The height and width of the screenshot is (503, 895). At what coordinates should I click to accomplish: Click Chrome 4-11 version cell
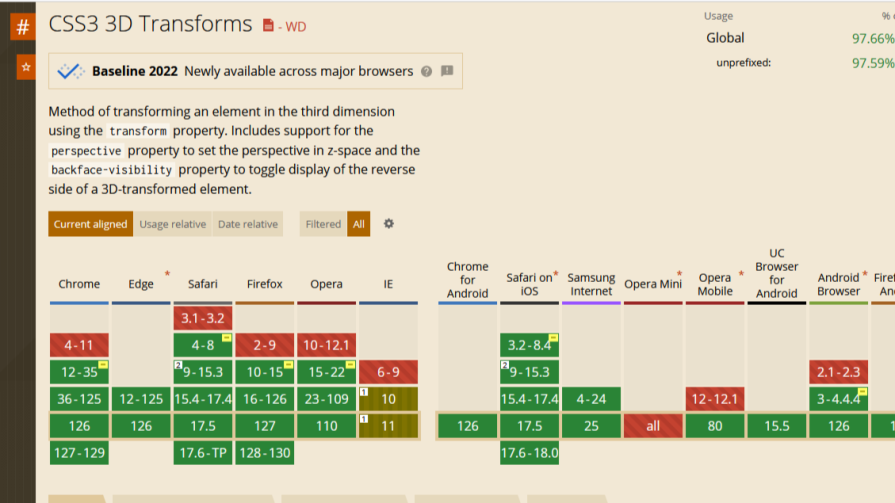79,345
